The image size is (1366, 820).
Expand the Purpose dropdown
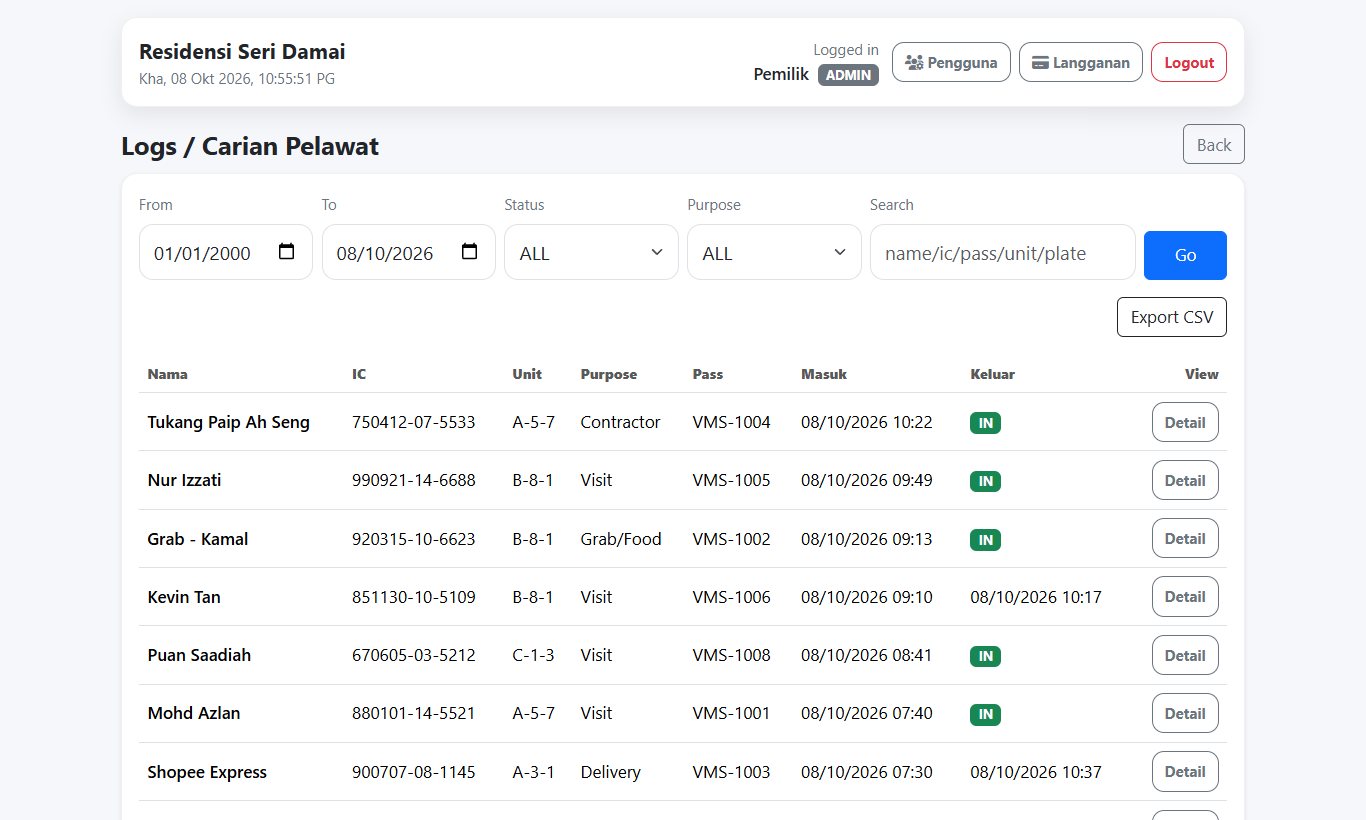(774, 252)
